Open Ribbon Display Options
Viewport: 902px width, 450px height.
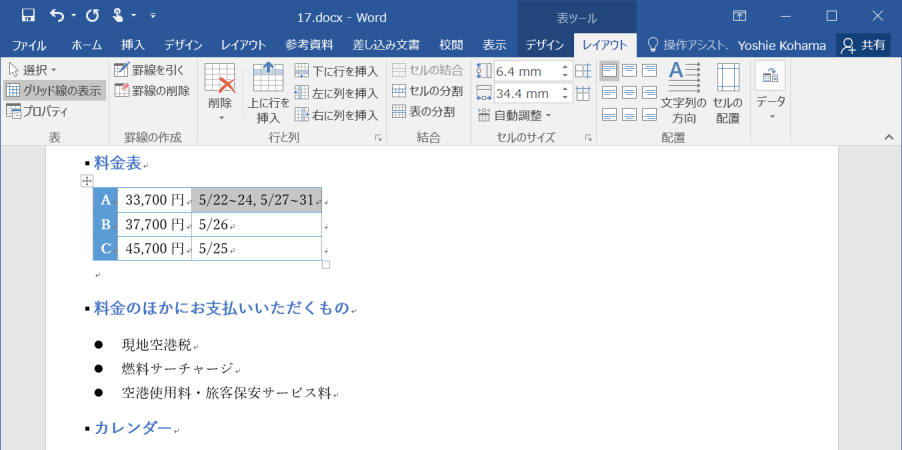coord(739,16)
